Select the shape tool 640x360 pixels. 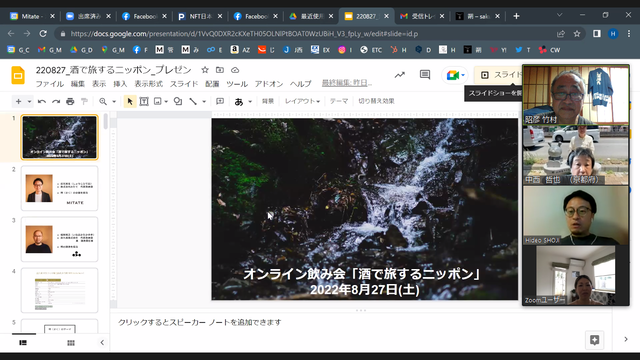click(x=178, y=101)
